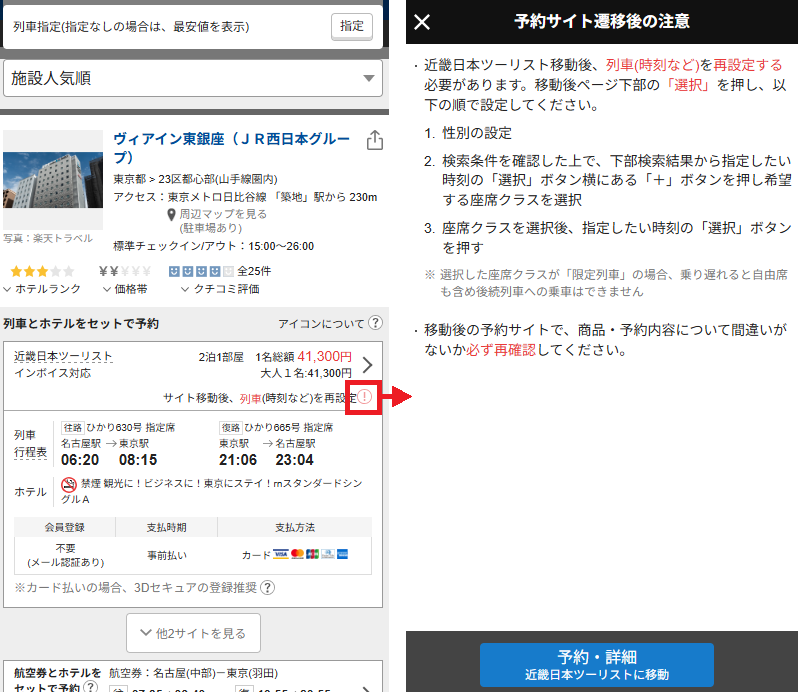Open the 施設人気順 sort dropdown

point(192,77)
